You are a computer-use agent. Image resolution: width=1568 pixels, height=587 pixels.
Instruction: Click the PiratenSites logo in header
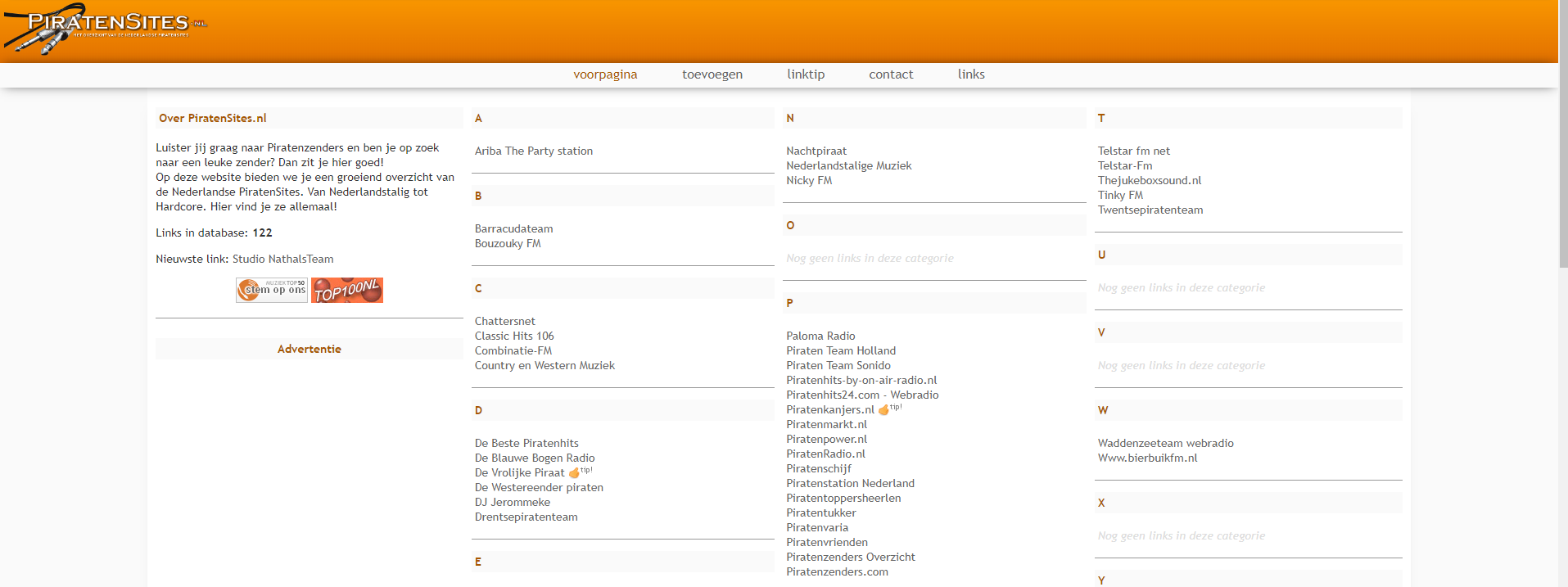(106, 27)
